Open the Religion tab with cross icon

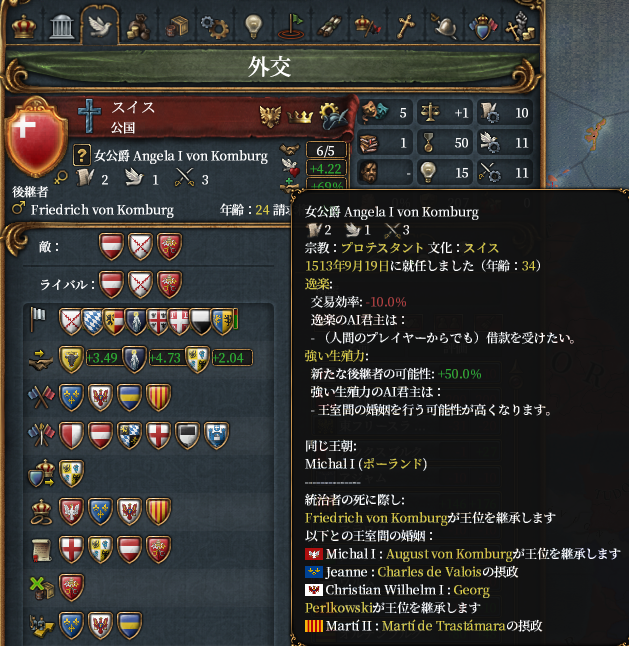405,27
